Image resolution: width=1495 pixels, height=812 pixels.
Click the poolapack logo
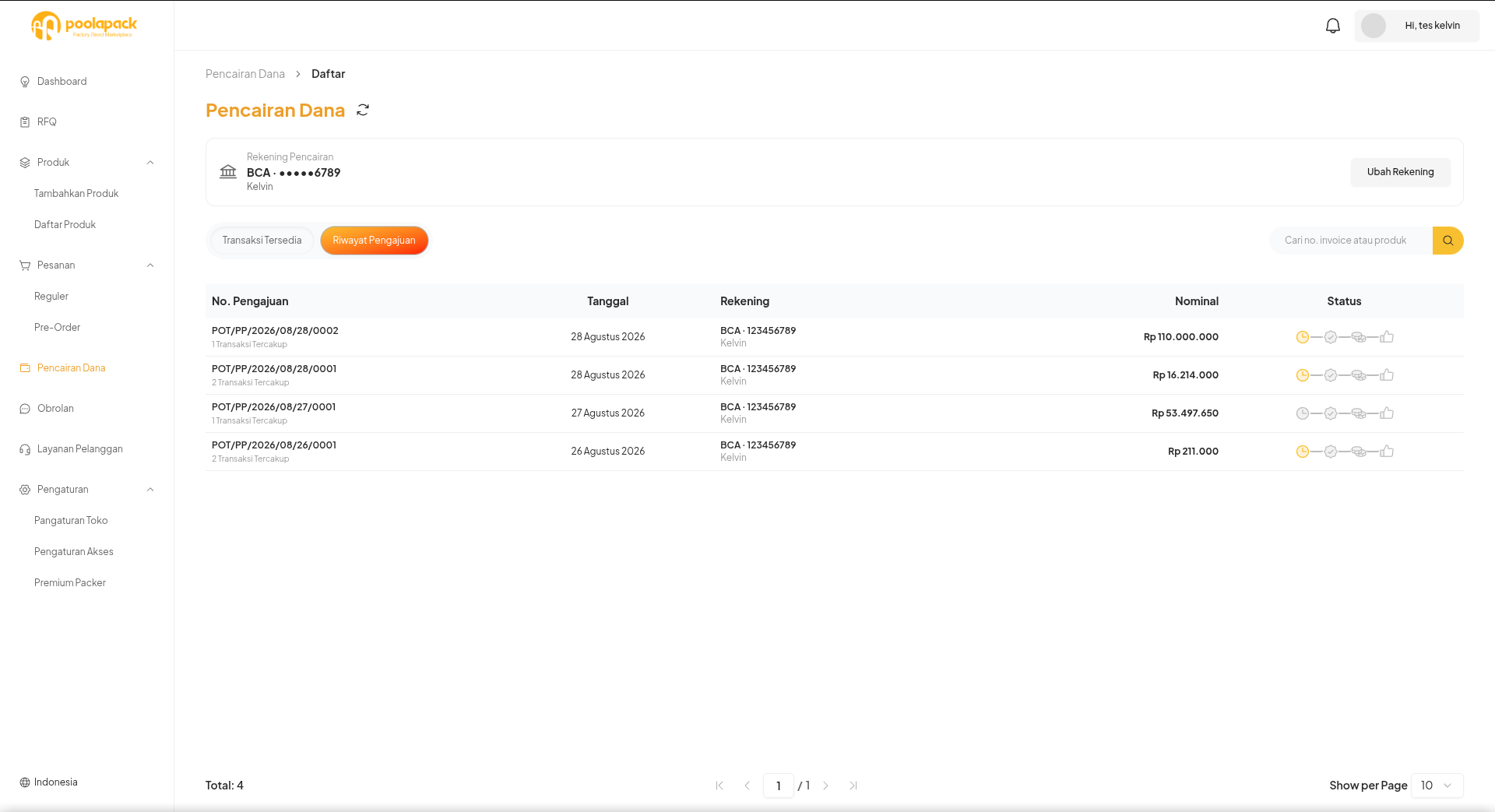click(84, 26)
